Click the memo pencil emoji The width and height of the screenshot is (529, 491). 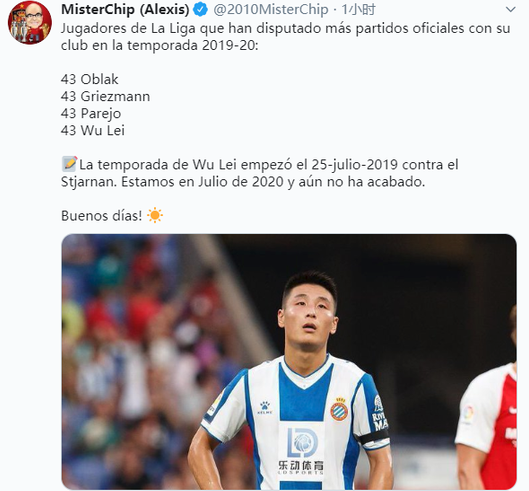[x=70, y=164]
